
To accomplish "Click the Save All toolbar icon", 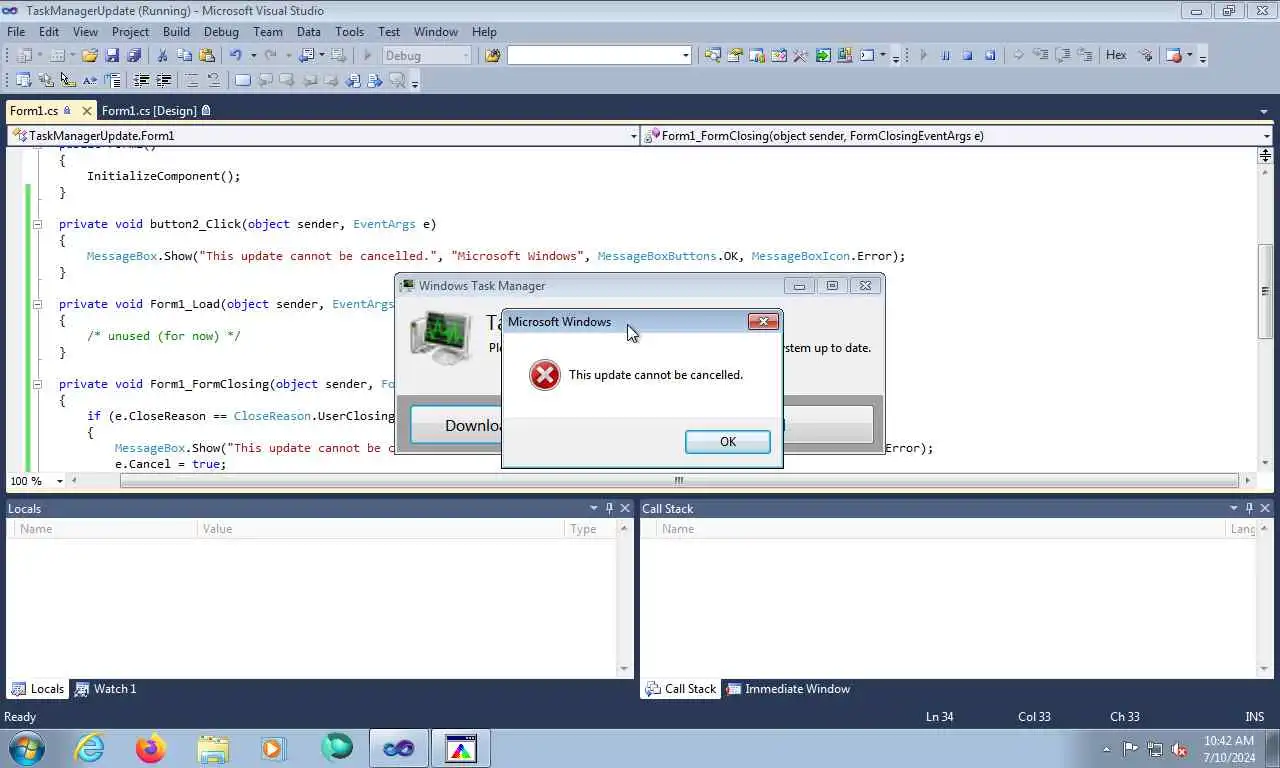I will 134,56.
